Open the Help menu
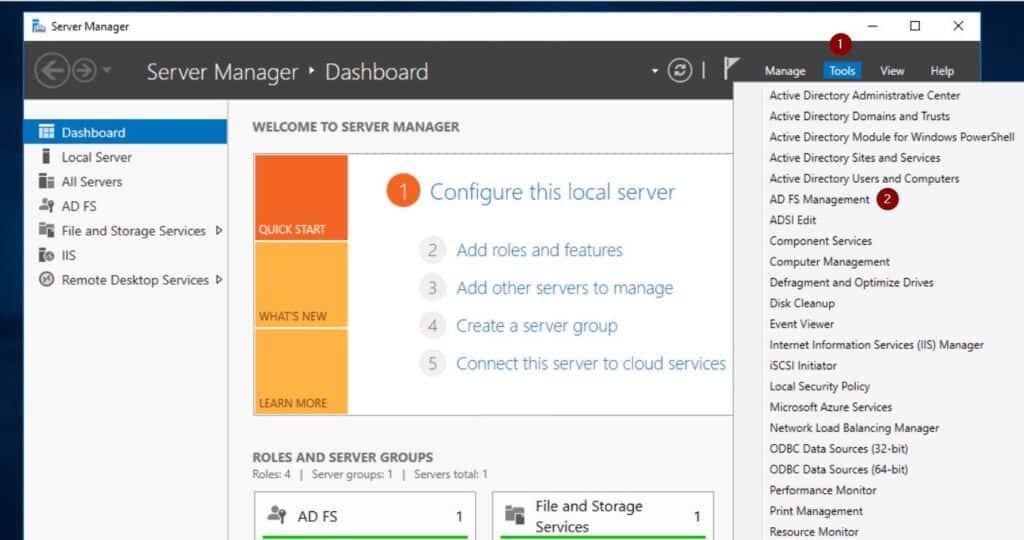 [x=942, y=71]
